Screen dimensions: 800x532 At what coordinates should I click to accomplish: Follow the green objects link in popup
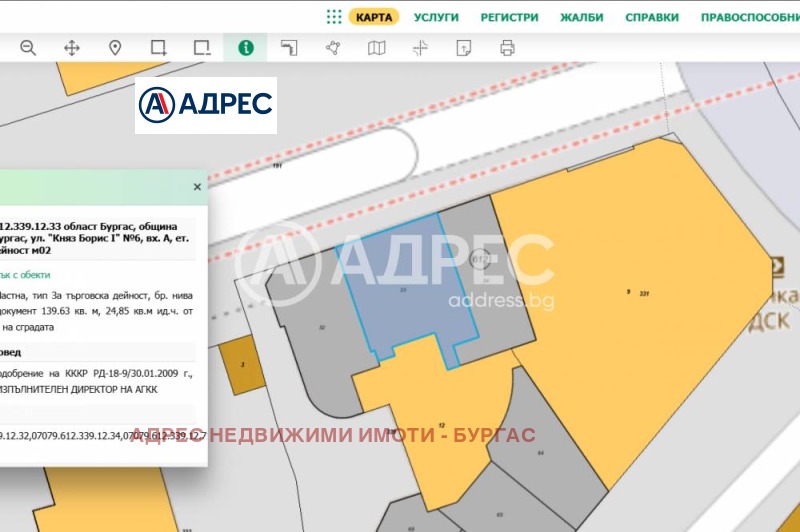coord(25,275)
